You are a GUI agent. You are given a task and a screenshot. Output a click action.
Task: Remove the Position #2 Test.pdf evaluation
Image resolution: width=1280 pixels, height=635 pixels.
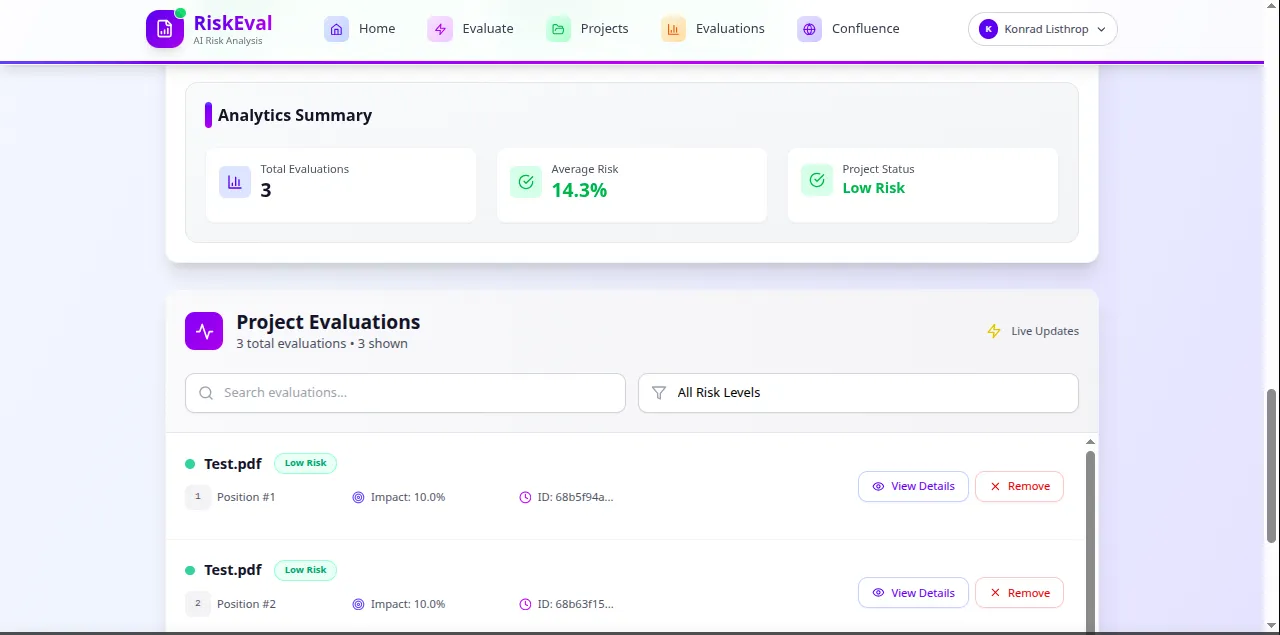pos(1019,593)
